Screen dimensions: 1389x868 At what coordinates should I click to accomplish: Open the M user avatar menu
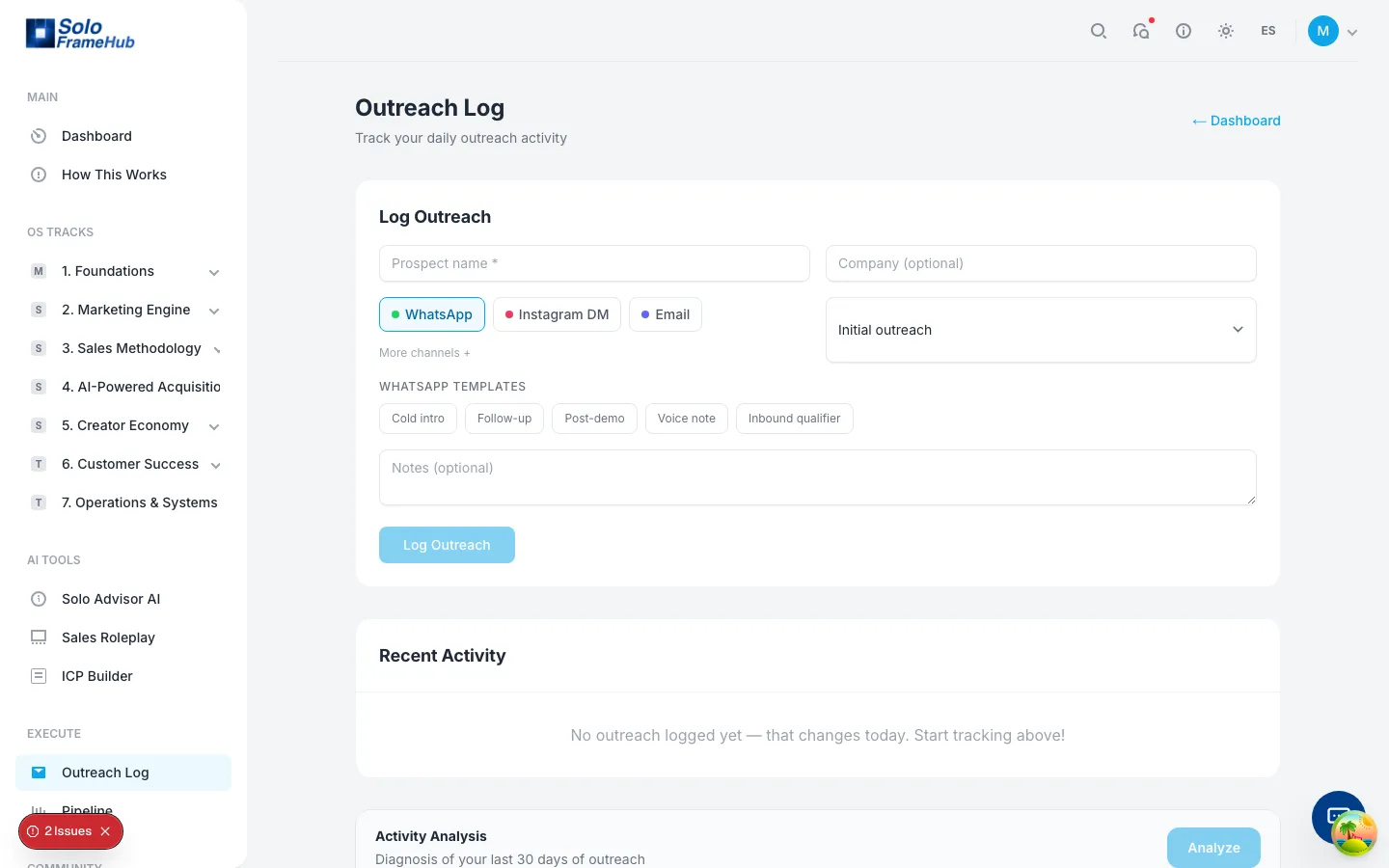pos(1323,31)
